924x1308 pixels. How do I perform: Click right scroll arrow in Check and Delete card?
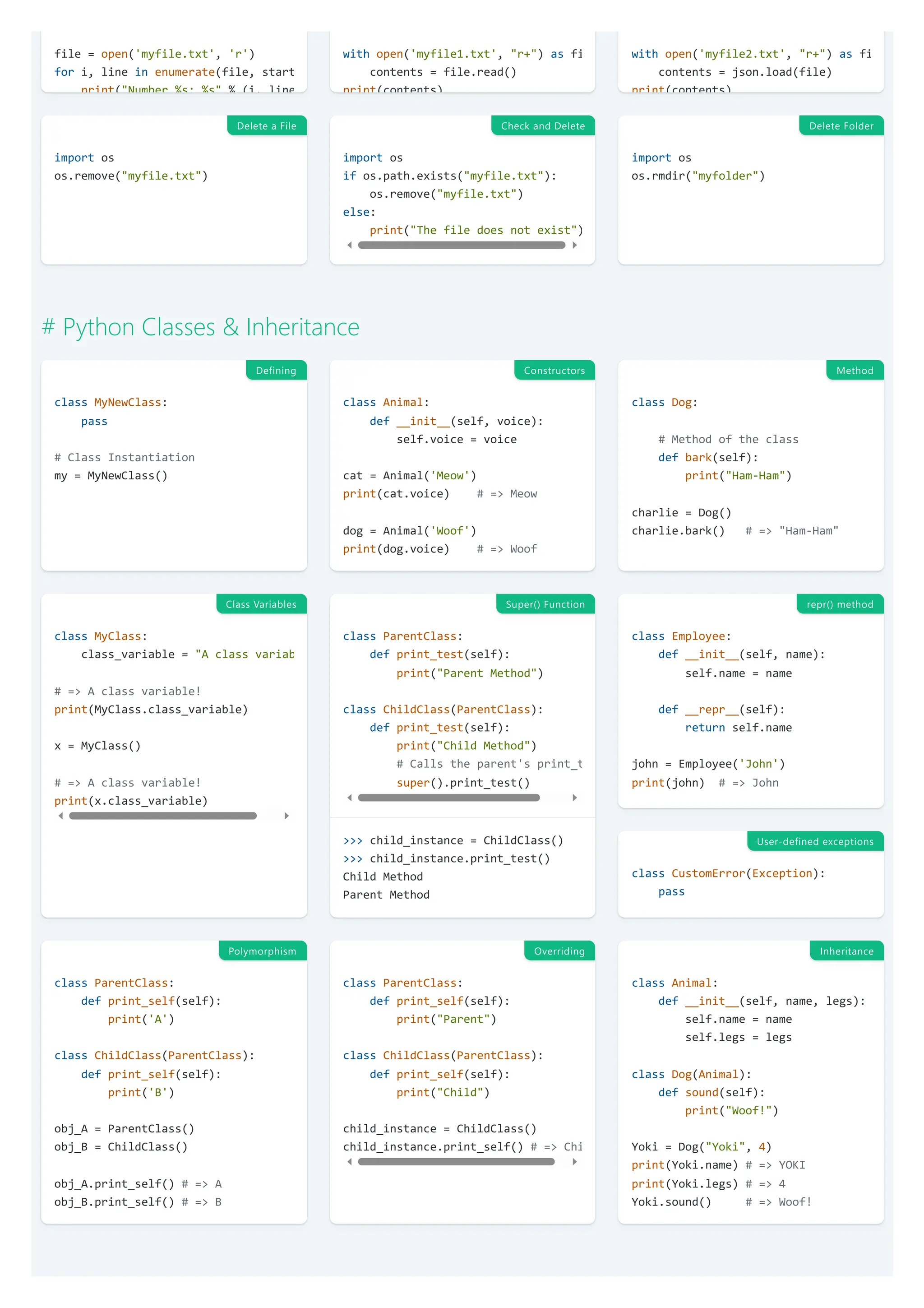574,245
